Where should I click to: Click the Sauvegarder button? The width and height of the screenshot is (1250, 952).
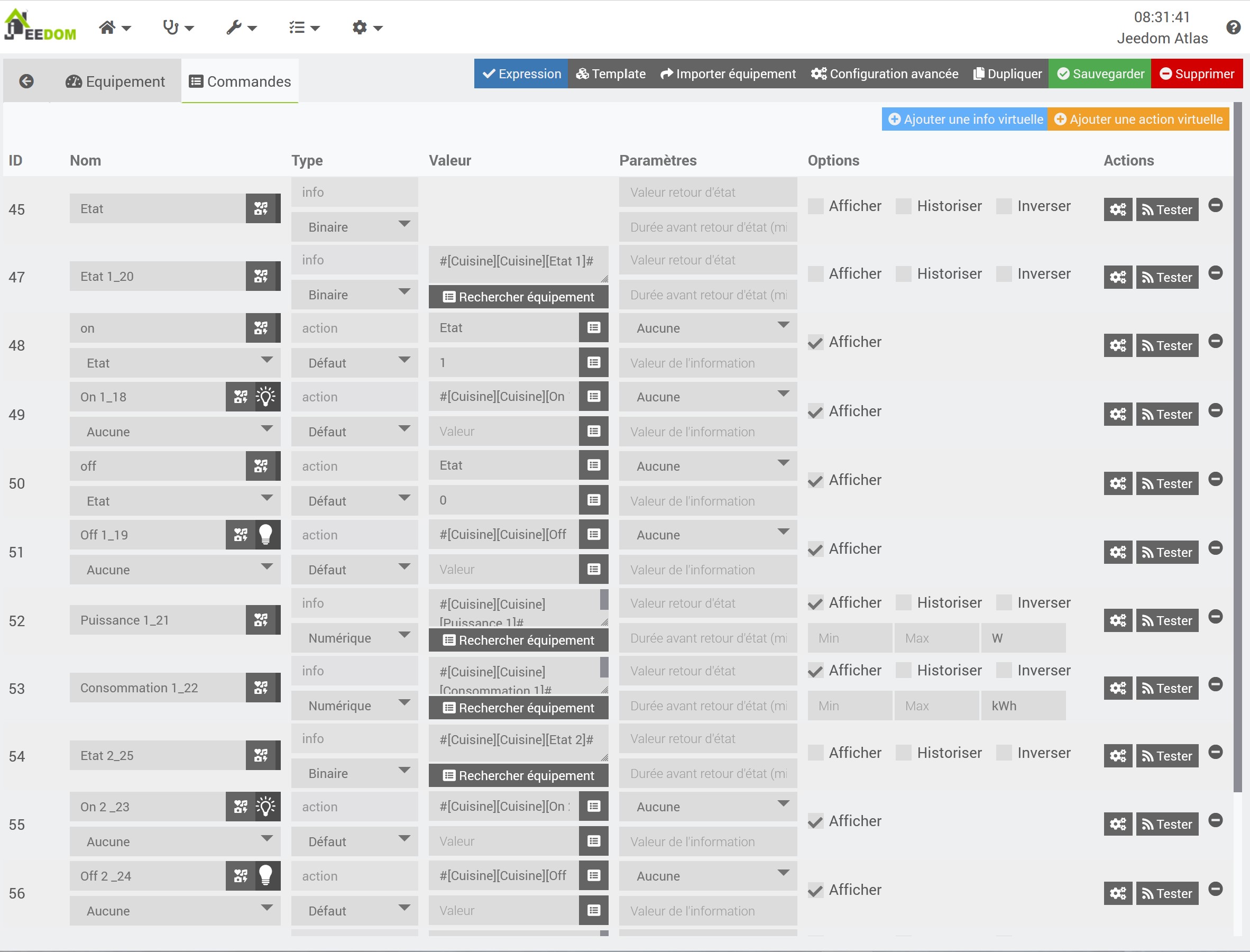(x=1099, y=74)
